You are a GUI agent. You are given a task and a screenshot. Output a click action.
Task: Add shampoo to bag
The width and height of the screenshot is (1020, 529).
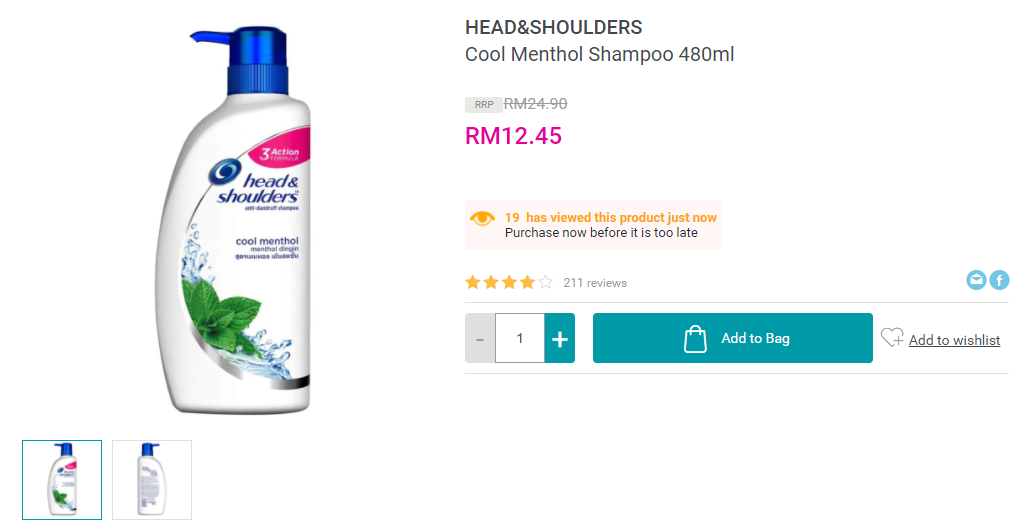[x=732, y=338]
